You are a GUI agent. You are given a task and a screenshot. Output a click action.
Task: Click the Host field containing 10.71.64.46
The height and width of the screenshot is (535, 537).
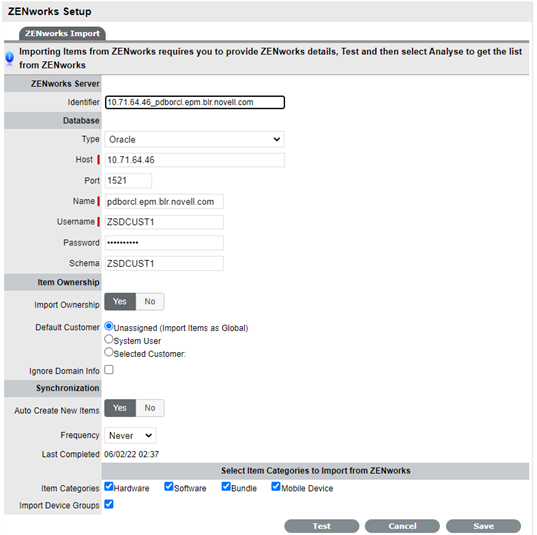point(195,160)
